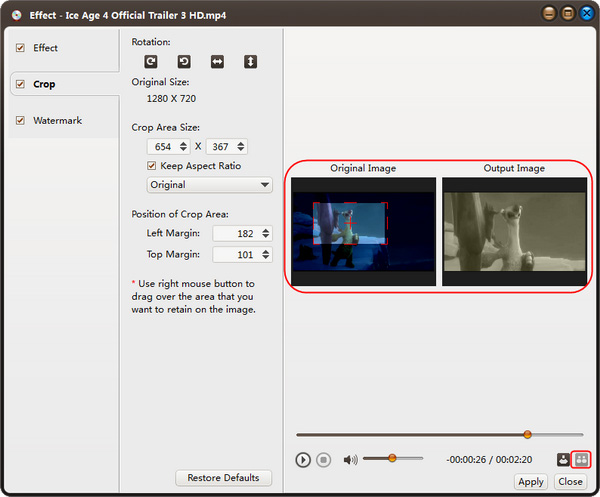Click the volume slider handle

click(x=392, y=458)
